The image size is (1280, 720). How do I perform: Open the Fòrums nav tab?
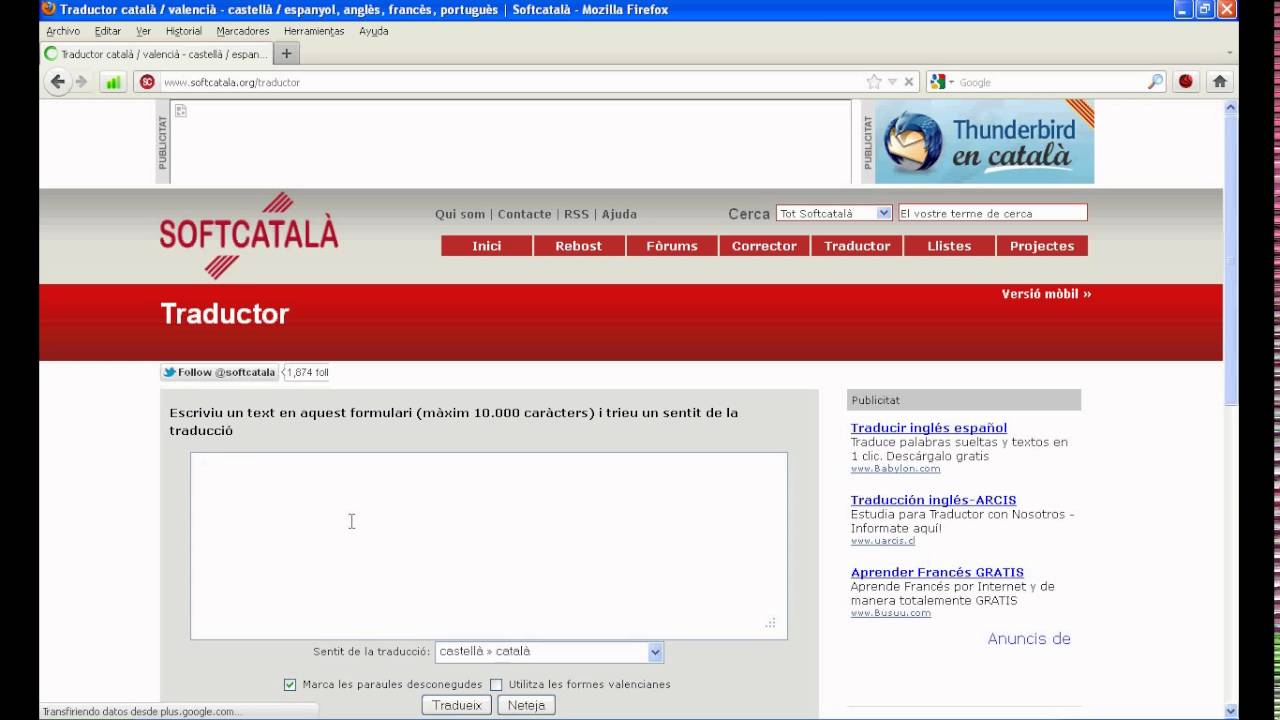(672, 246)
